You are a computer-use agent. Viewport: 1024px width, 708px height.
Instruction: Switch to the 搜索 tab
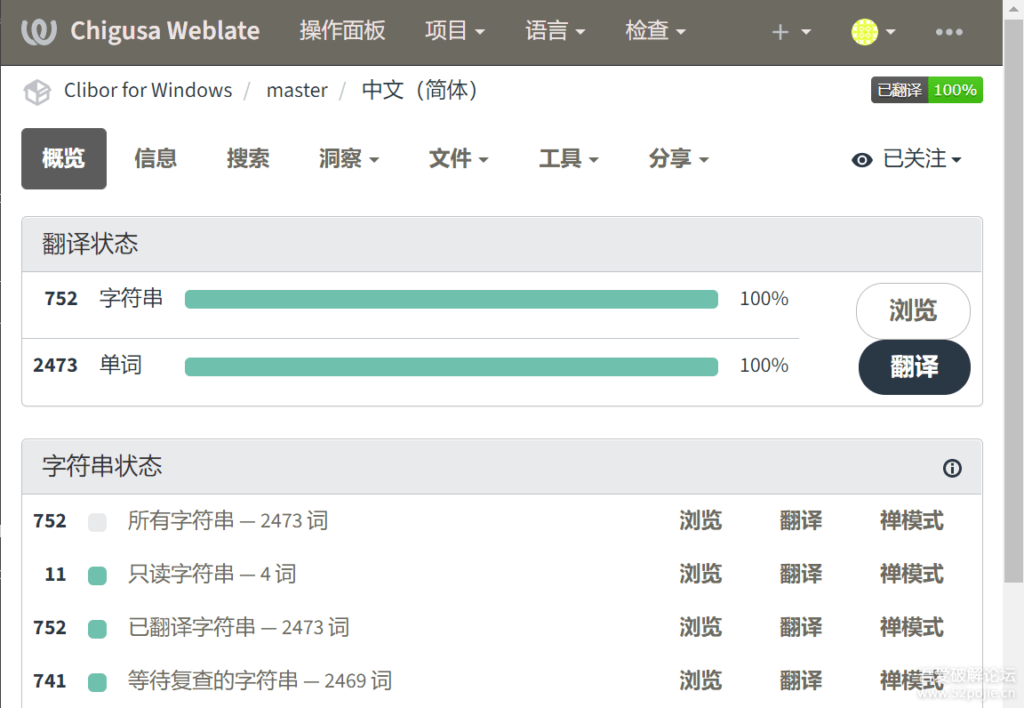coord(247,158)
